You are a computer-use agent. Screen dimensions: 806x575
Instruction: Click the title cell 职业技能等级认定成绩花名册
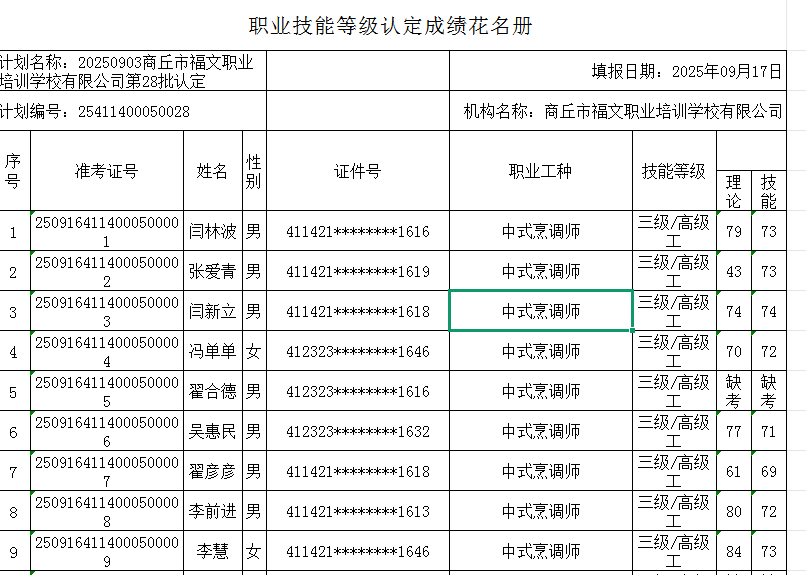pyautogui.click(x=390, y=26)
